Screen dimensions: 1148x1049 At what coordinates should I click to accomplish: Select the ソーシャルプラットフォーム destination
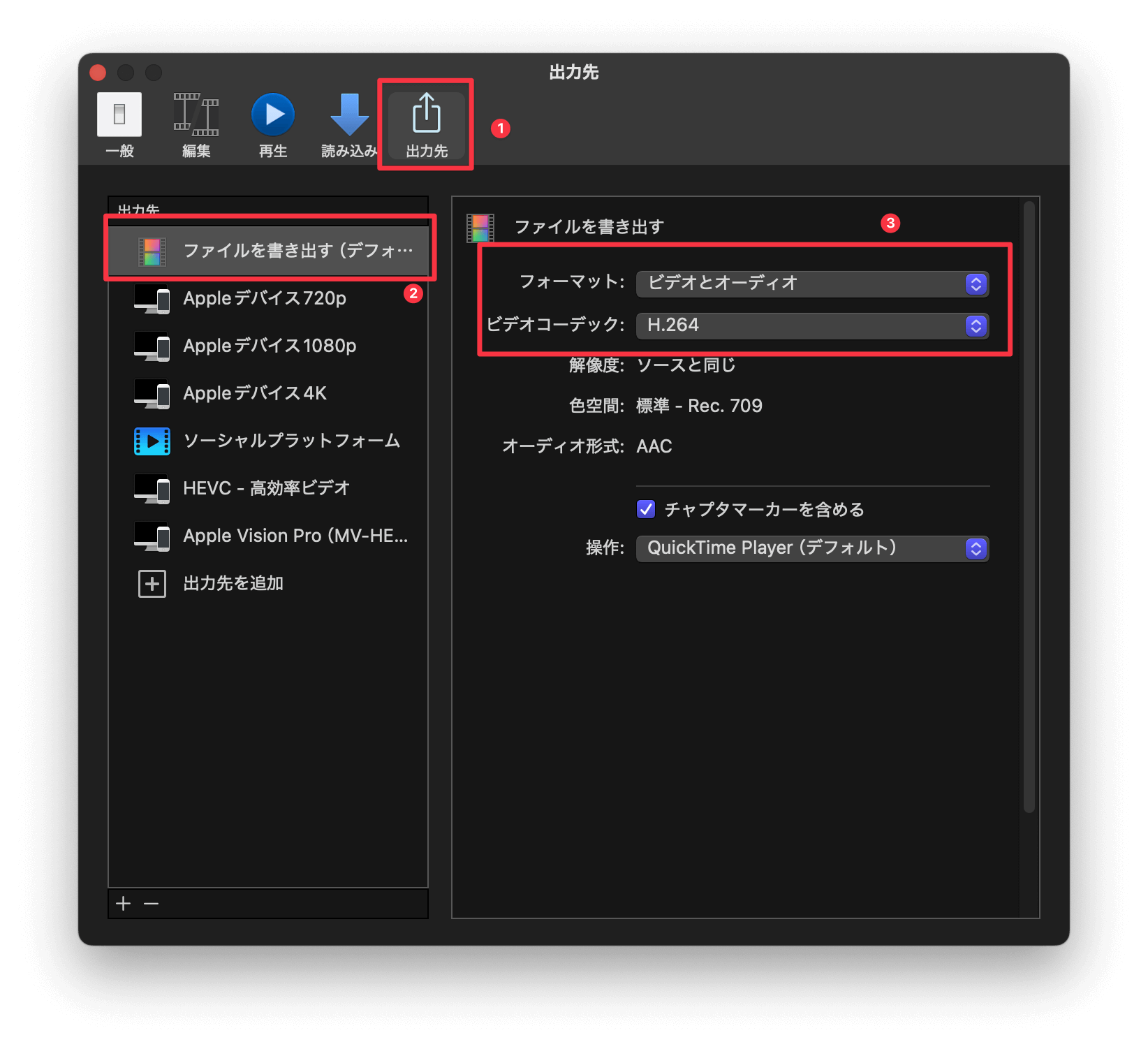tap(268, 441)
